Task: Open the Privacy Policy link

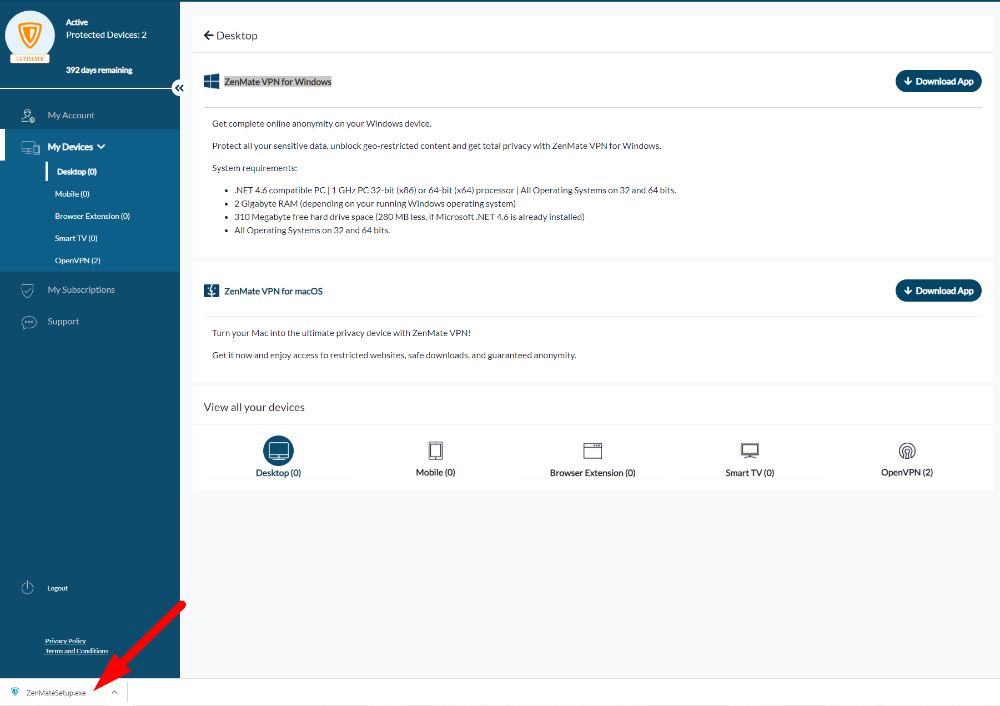Action: click(65, 641)
